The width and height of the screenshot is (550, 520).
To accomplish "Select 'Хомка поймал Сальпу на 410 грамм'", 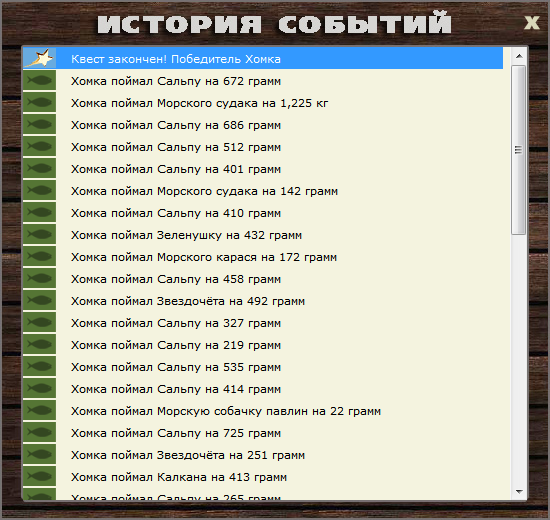I will click(x=263, y=212).
